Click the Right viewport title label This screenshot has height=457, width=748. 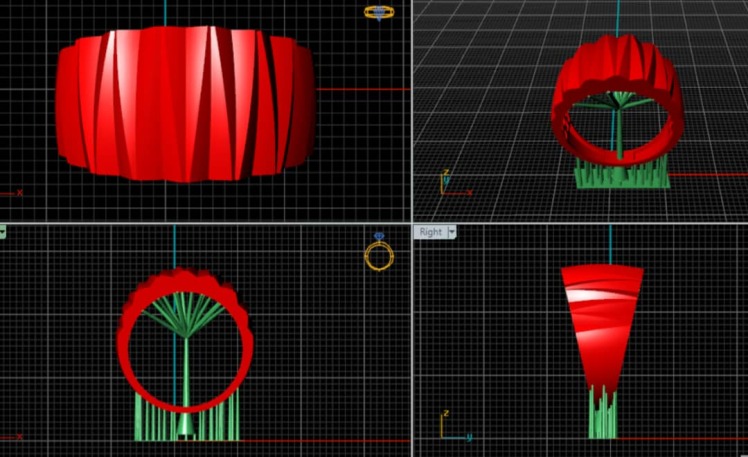(x=430, y=232)
